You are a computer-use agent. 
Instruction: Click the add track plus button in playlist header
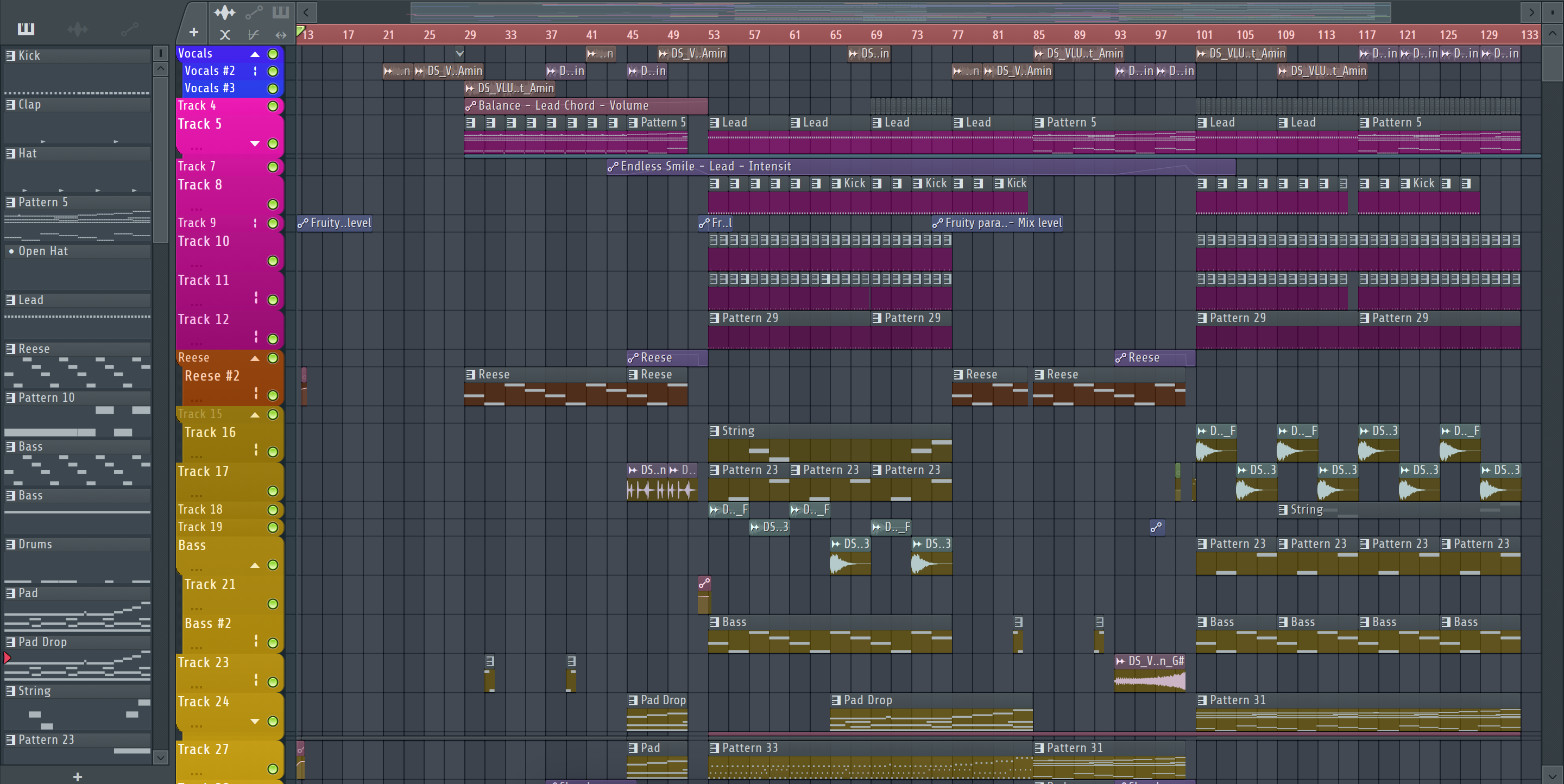194,32
